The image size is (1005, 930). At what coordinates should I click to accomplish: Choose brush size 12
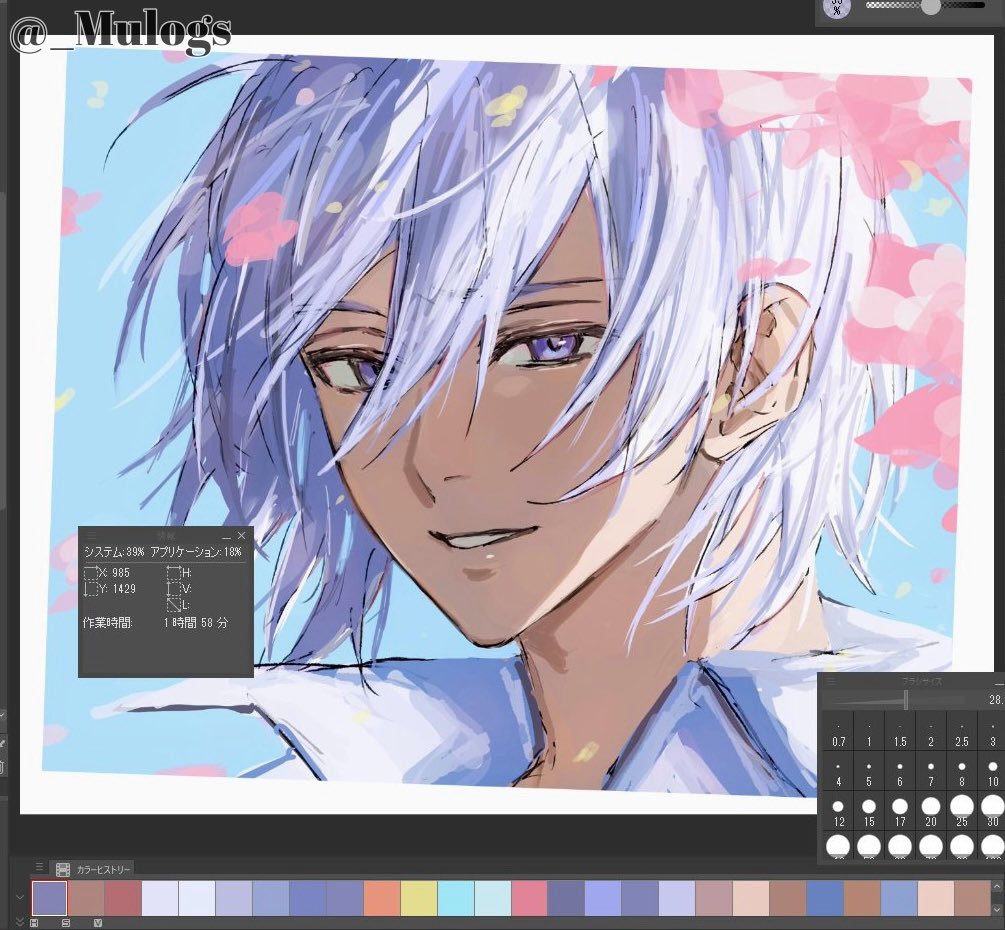point(838,811)
